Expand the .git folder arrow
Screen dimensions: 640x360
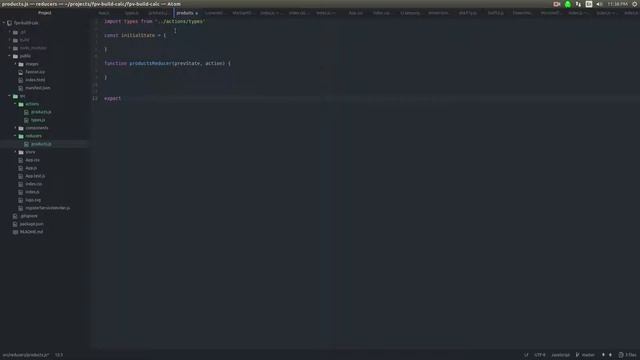(x=10, y=32)
